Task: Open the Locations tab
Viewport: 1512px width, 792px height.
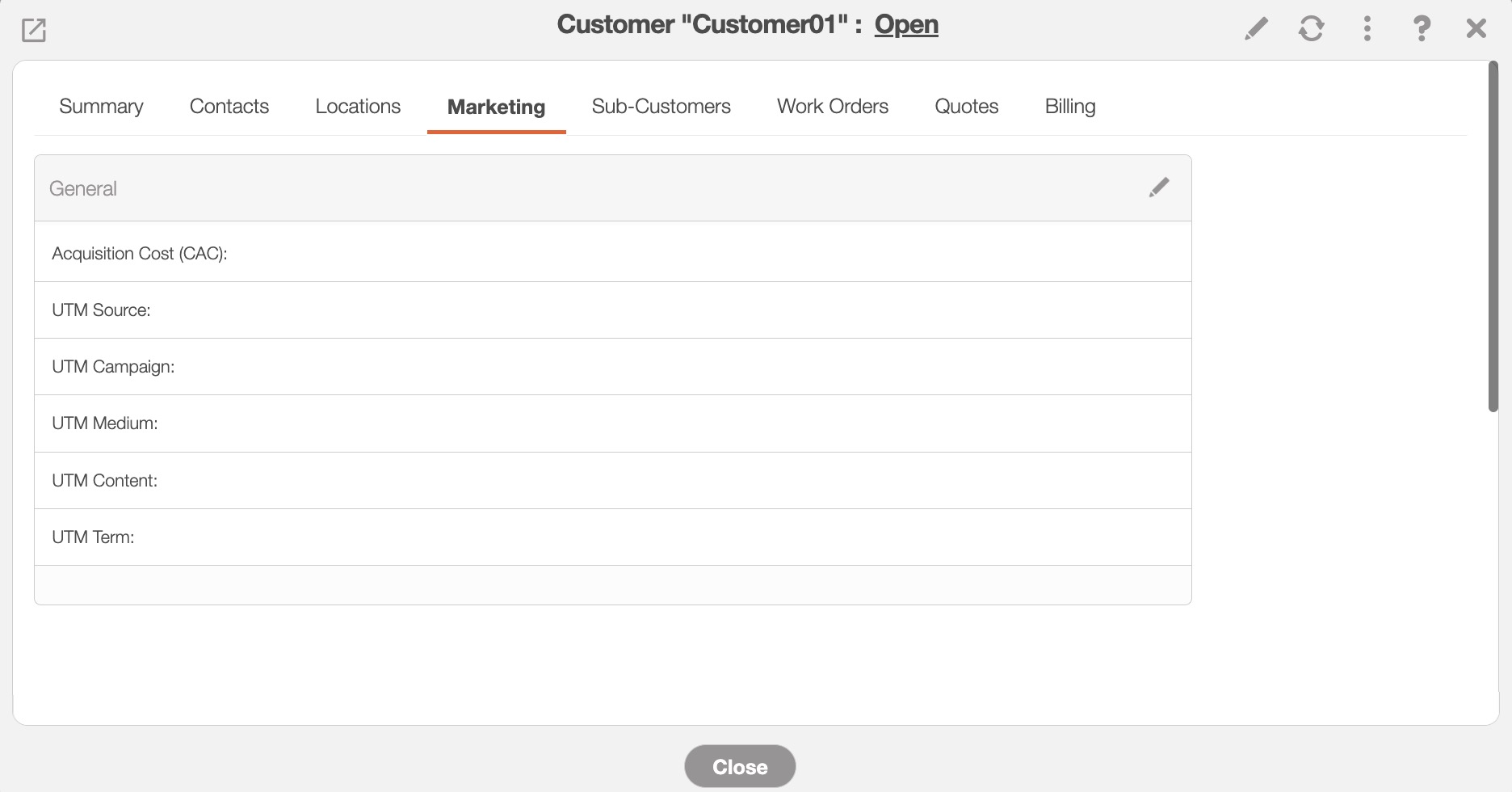Action: tap(358, 107)
